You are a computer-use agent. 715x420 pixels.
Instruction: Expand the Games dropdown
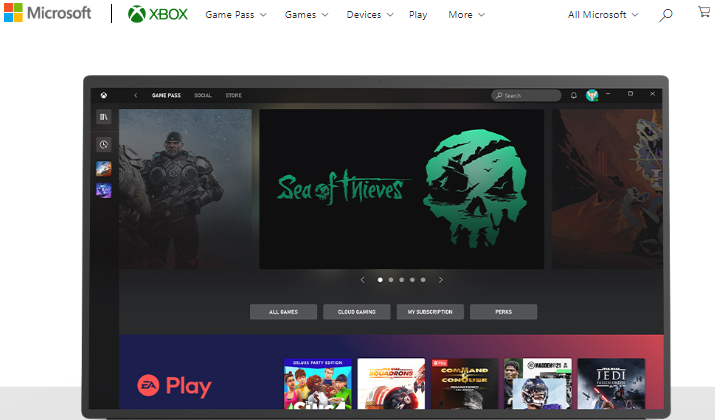tap(306, 15)
